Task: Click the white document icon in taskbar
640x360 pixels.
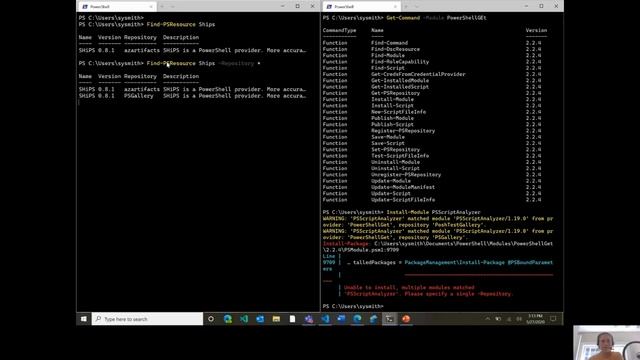Action: pyautogui.click(x=292, y=319)
